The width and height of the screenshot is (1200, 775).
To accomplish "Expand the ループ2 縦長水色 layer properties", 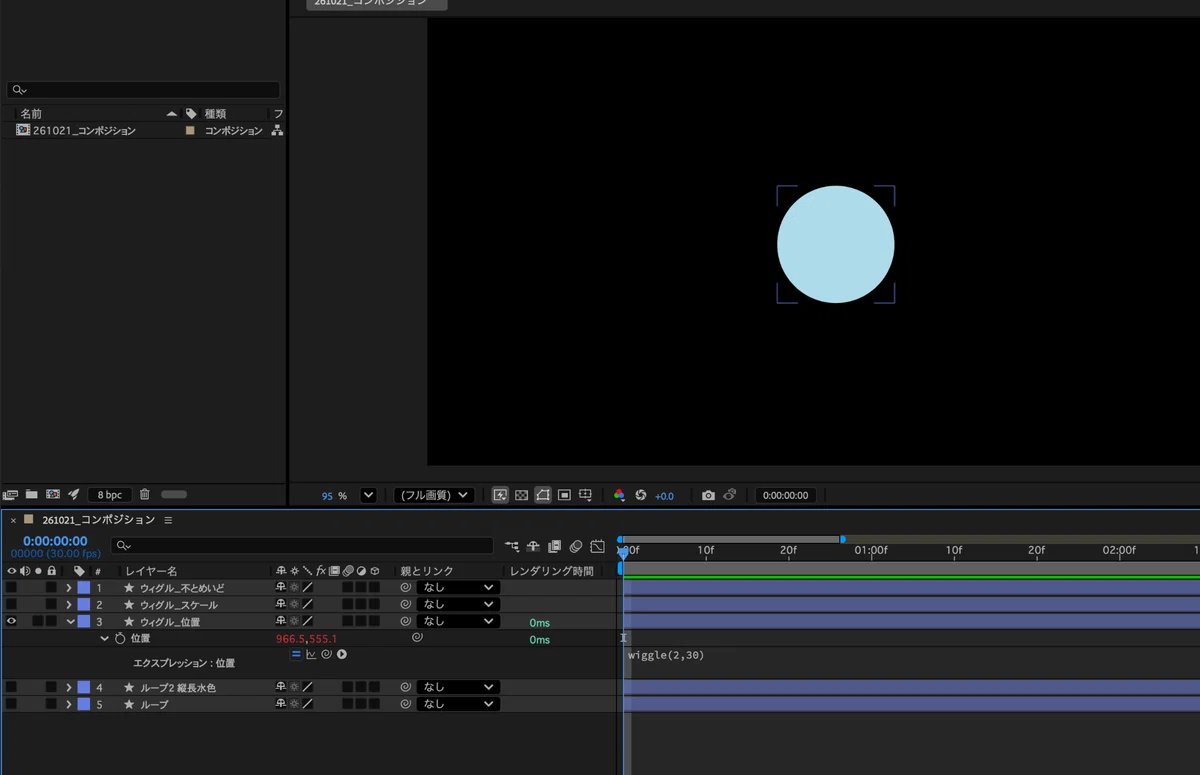I will pyautogui.click(x=69, y=687).
